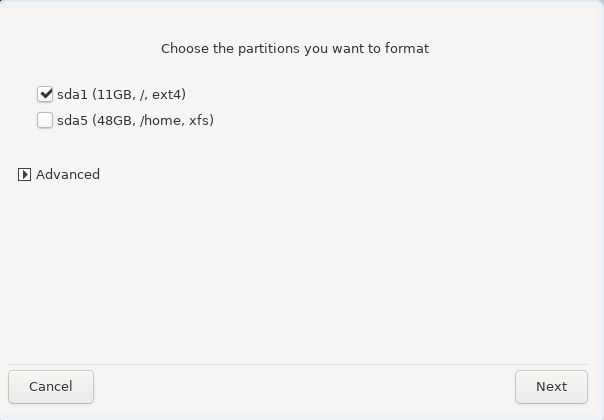
Task: Tick the empty box beside sda5
Action: (x=45, y=120)
